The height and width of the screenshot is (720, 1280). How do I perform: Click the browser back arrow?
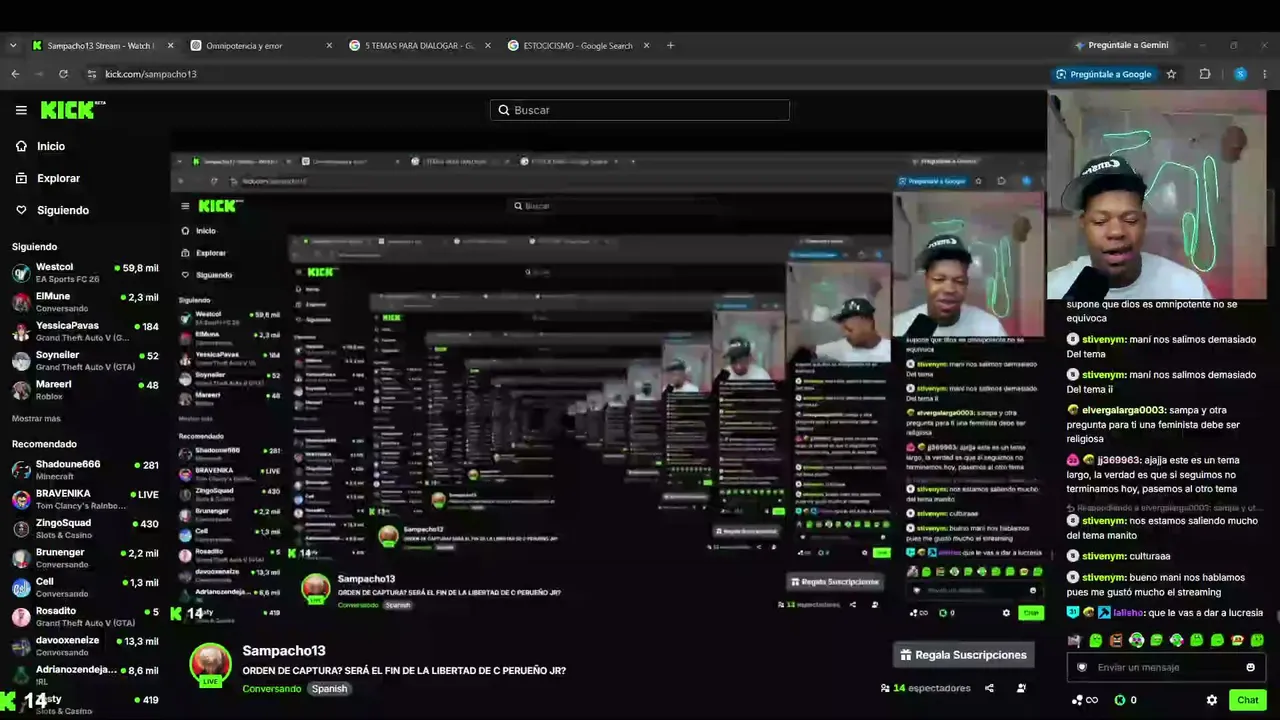click(x=15, y=74)
